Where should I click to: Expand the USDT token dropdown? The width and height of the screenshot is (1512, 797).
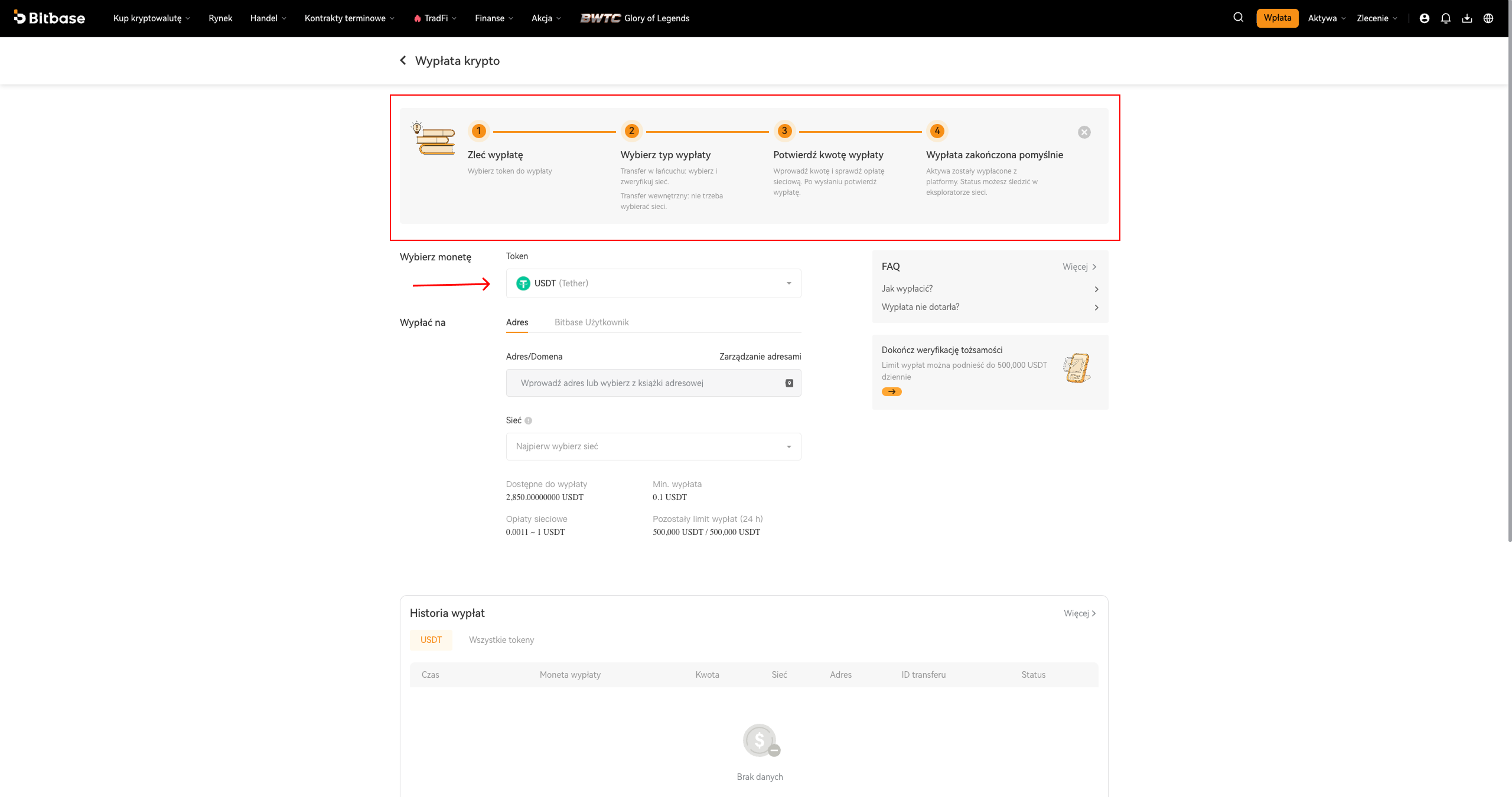pos(653,283)
